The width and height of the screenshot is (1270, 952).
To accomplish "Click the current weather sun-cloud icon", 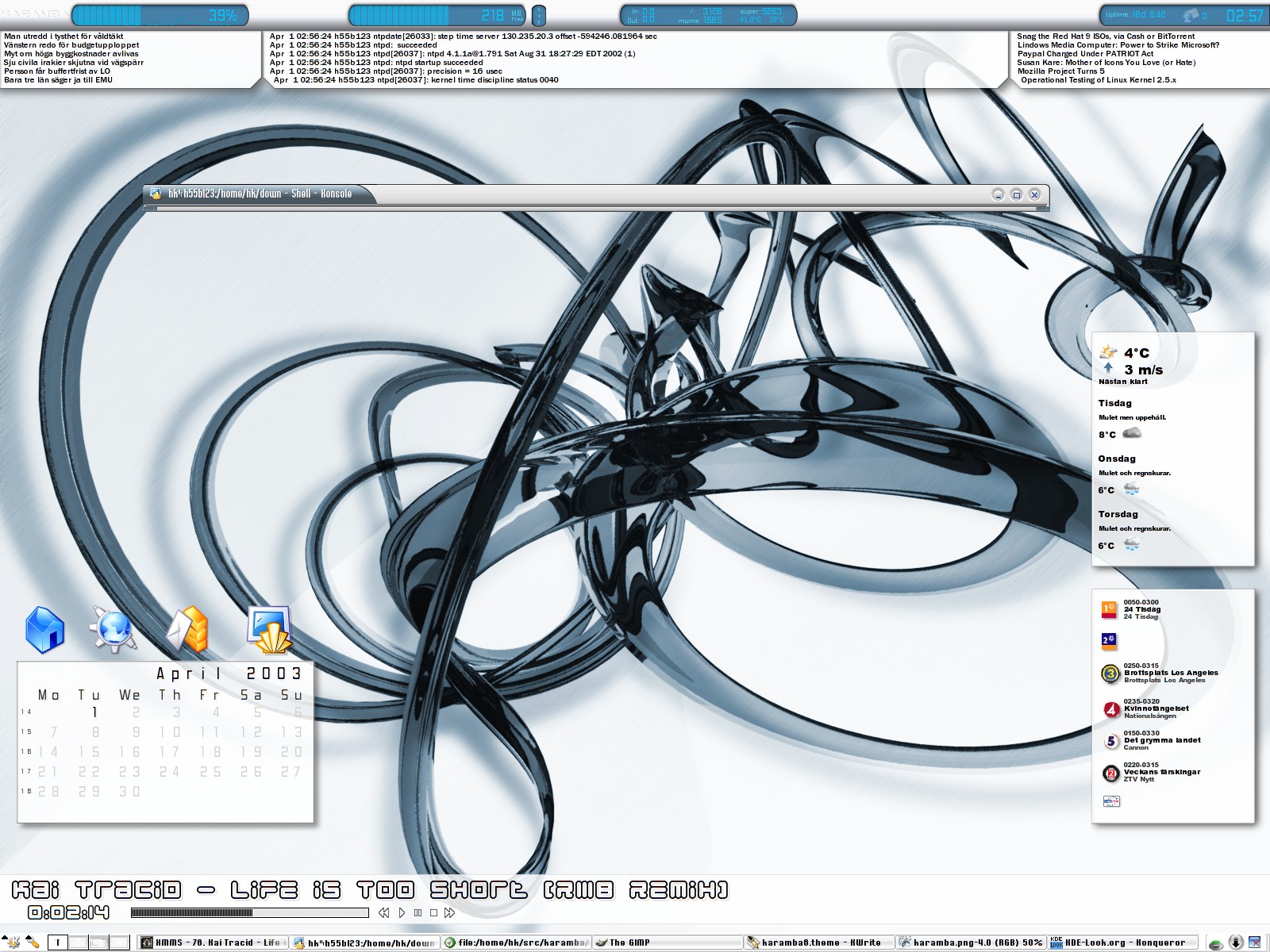I will (1108, 351).
